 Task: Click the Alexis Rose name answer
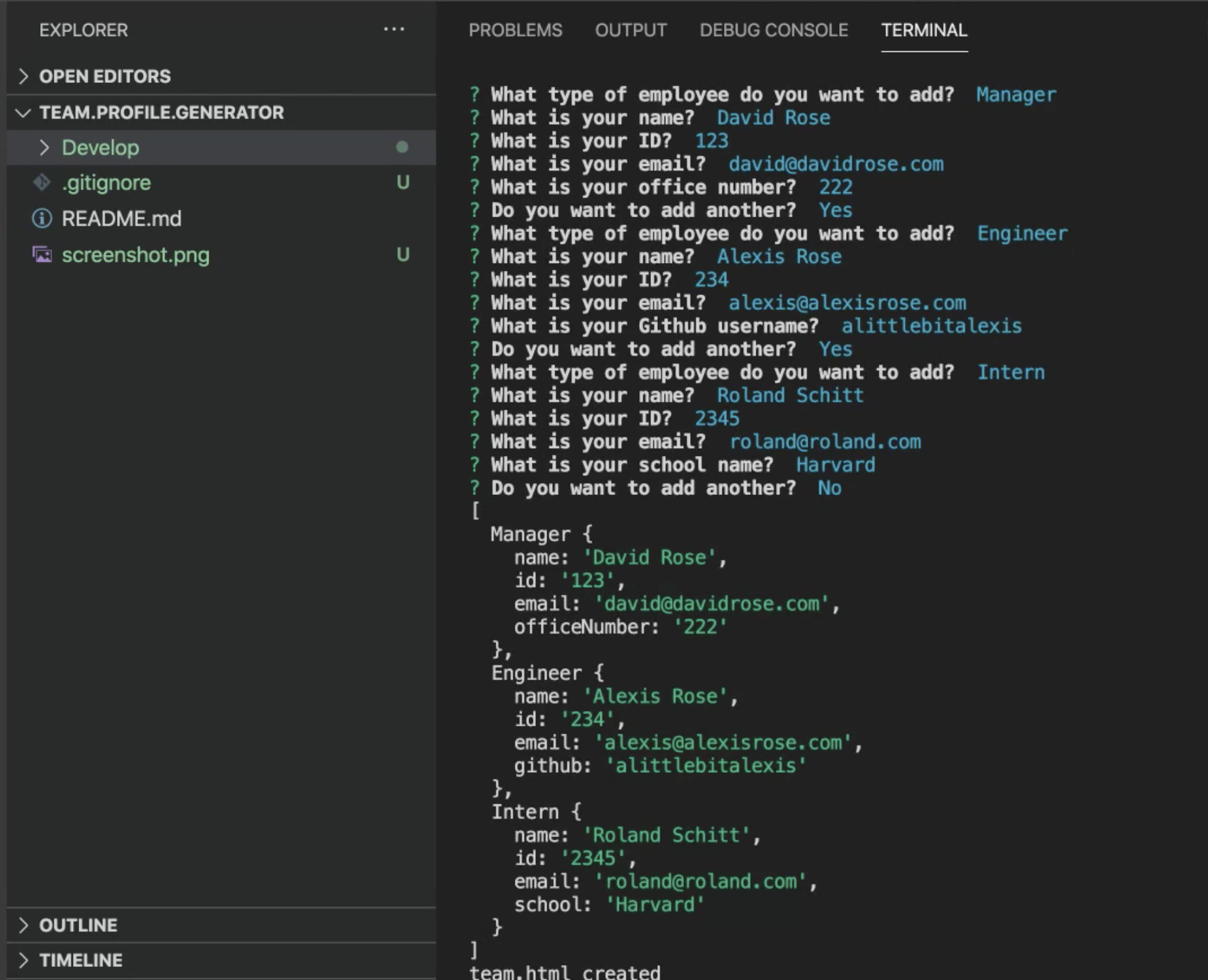click(x=779, y=256)
